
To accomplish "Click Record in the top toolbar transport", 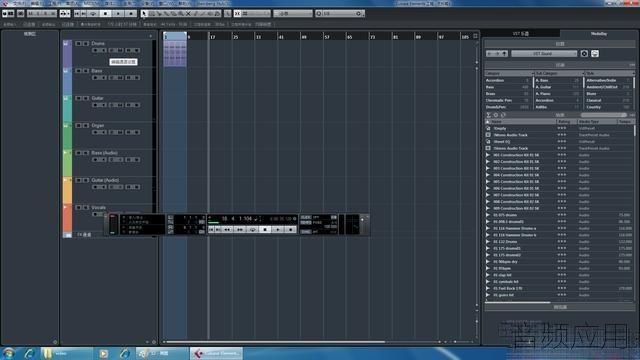I will click(x=131, y=13).
